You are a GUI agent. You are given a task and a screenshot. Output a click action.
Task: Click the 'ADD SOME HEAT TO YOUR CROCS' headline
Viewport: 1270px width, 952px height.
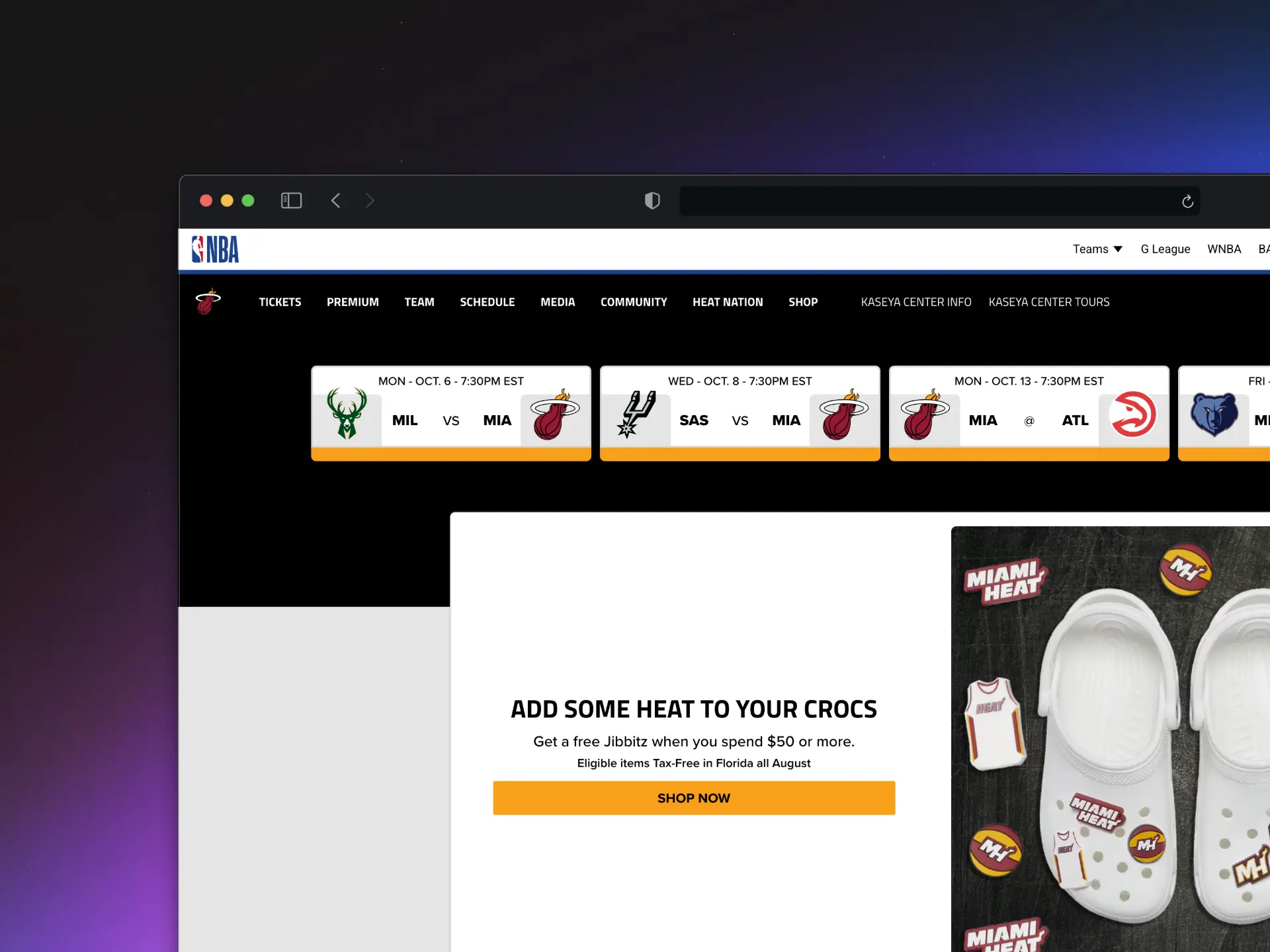[694, 709]
